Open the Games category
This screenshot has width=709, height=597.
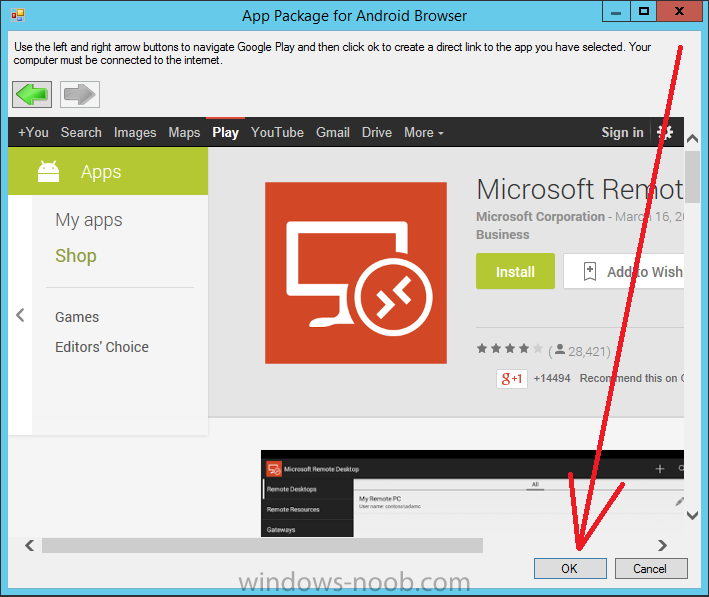(x=77, y=317)
